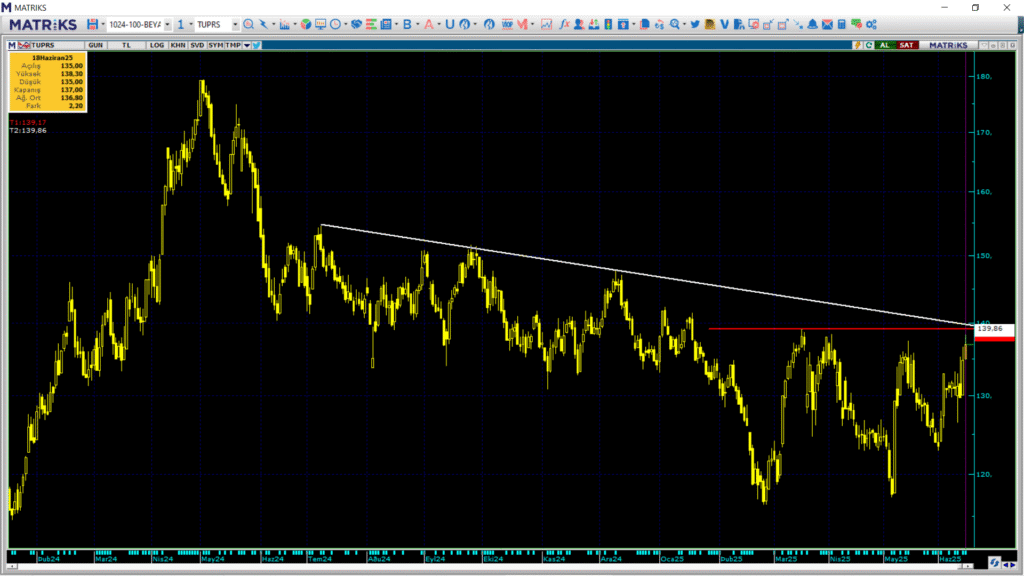Launch the calculator icon

(842, 23)
